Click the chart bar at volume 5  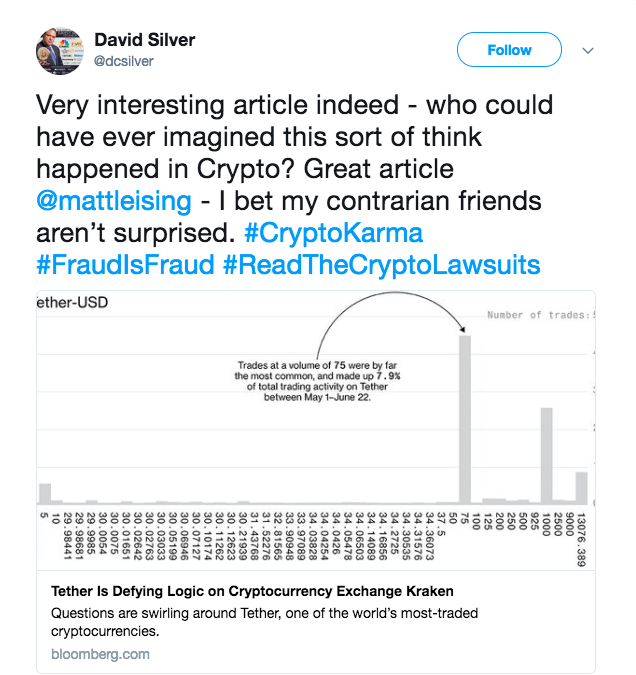45,492
